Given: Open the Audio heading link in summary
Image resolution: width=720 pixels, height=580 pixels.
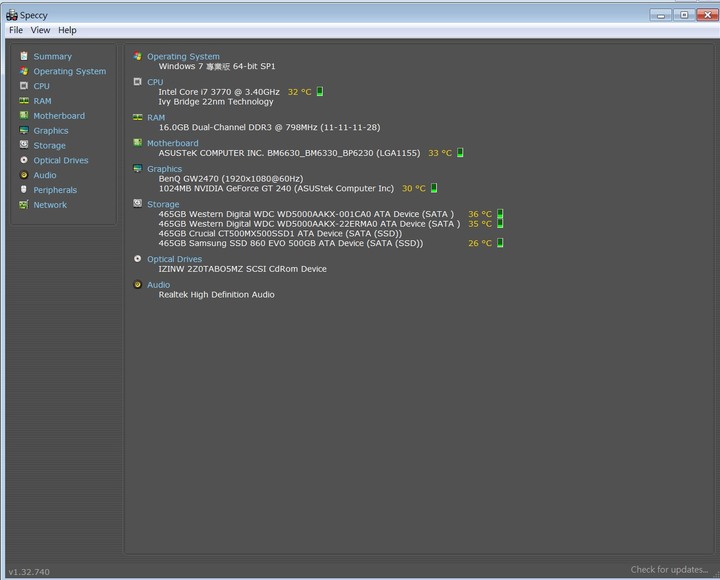Looking at the screenshot, I should [x=158, y=285].
